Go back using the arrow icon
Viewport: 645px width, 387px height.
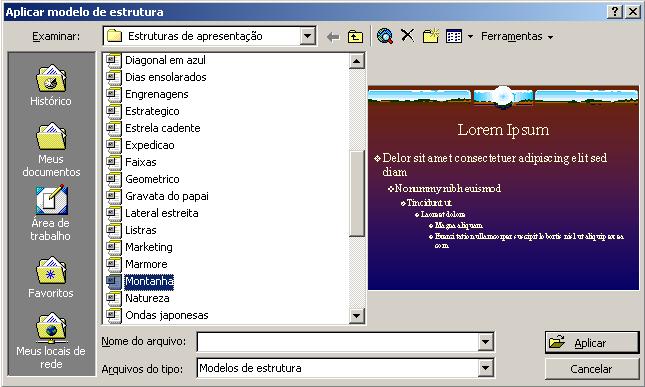coord(332,37)
